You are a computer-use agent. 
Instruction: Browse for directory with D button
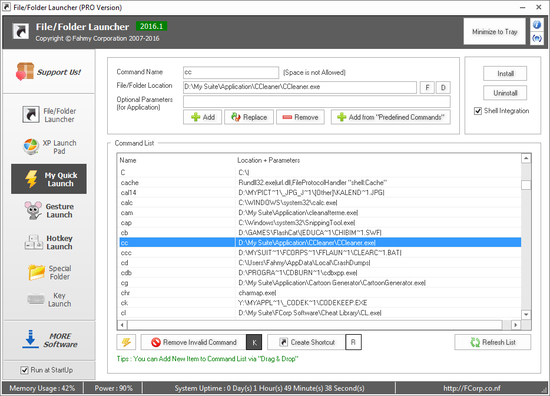pos(443,88)
